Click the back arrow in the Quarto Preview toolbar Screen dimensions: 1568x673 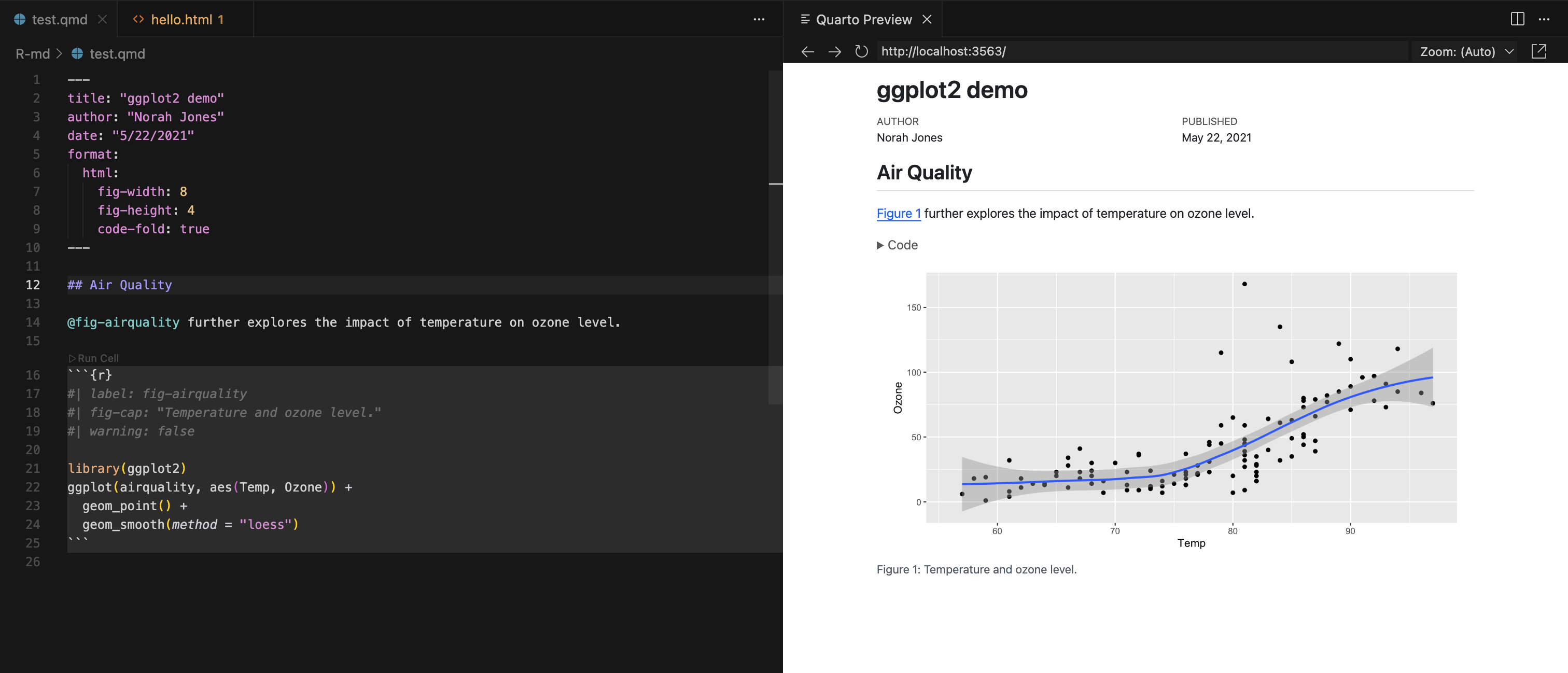tap(808, 52)
